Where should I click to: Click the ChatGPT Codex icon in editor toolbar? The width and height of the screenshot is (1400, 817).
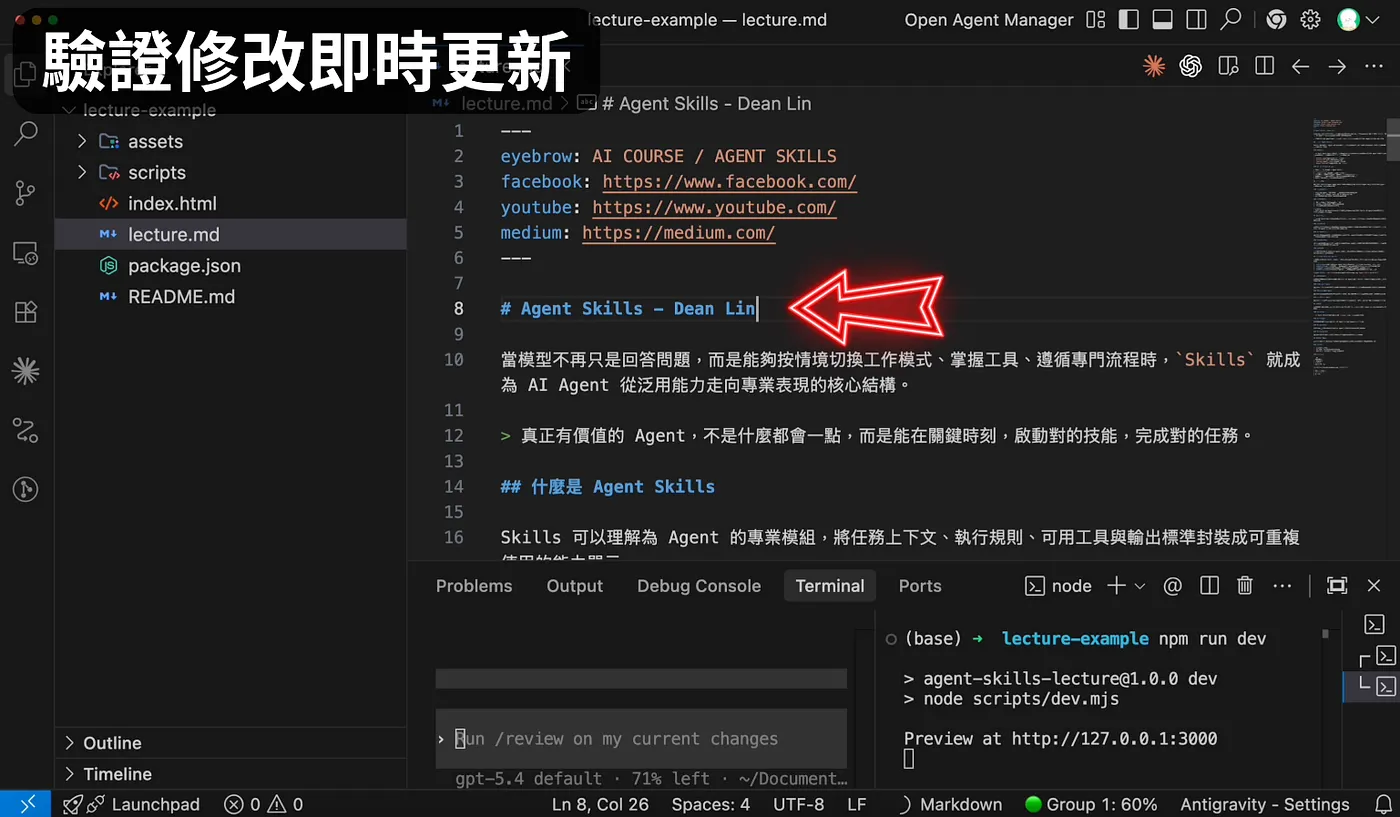[x=1190, y=66]
